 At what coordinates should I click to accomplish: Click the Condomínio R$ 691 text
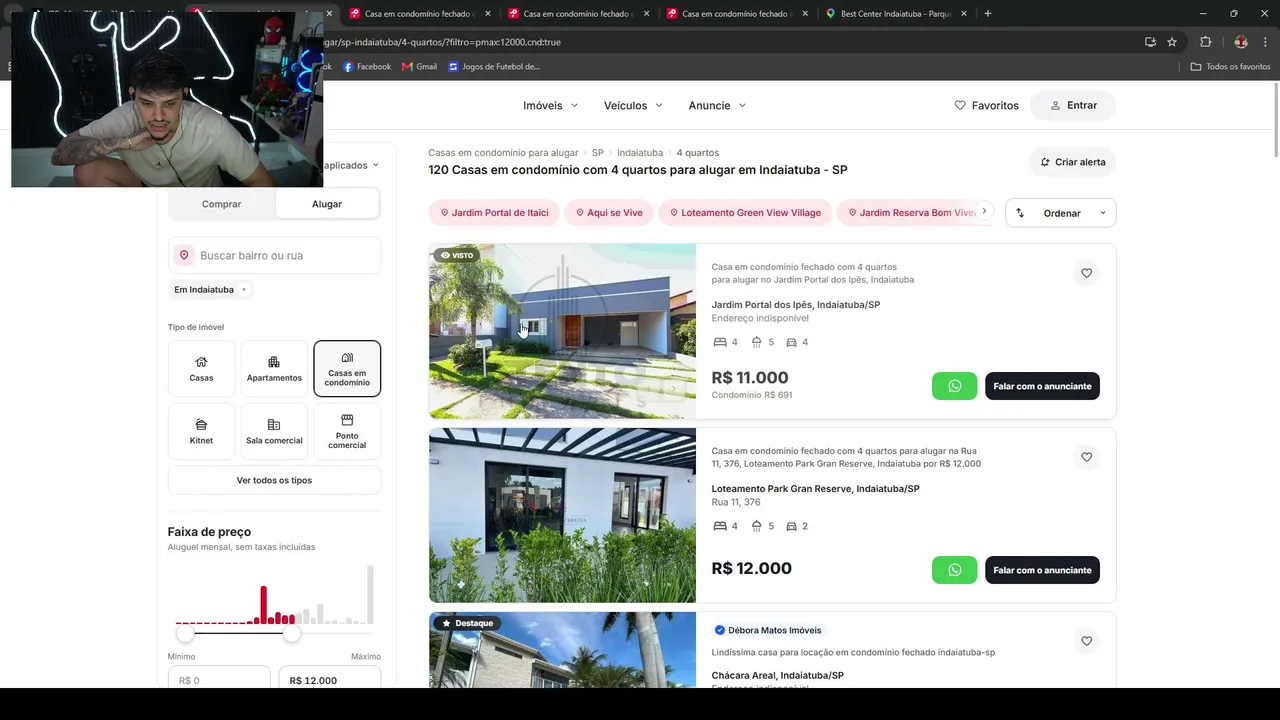click(752, 395)
